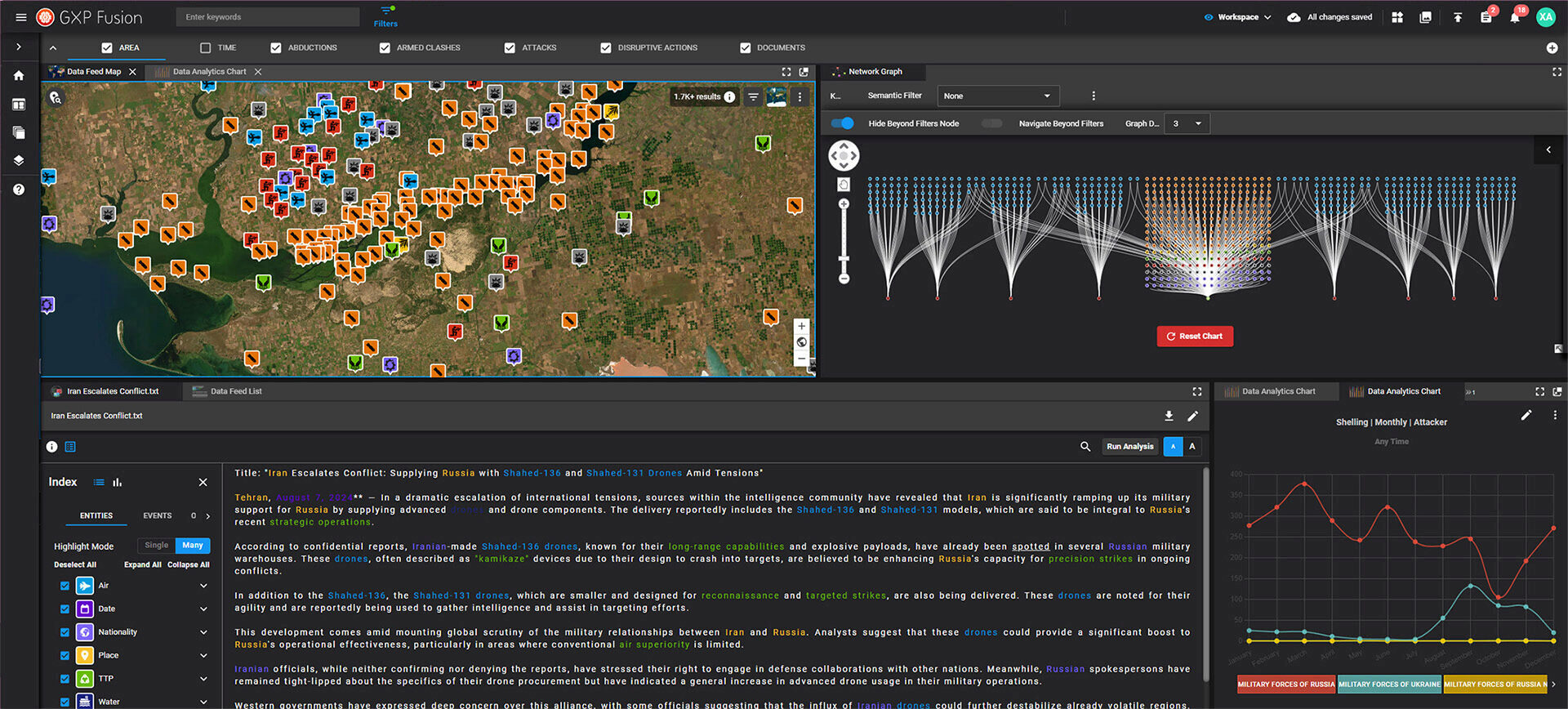The height and width of the screenshot is (709, 1568).
Task: Type in the Enter keywords search field
Action: pyautogui.click(x=267, y=17)
